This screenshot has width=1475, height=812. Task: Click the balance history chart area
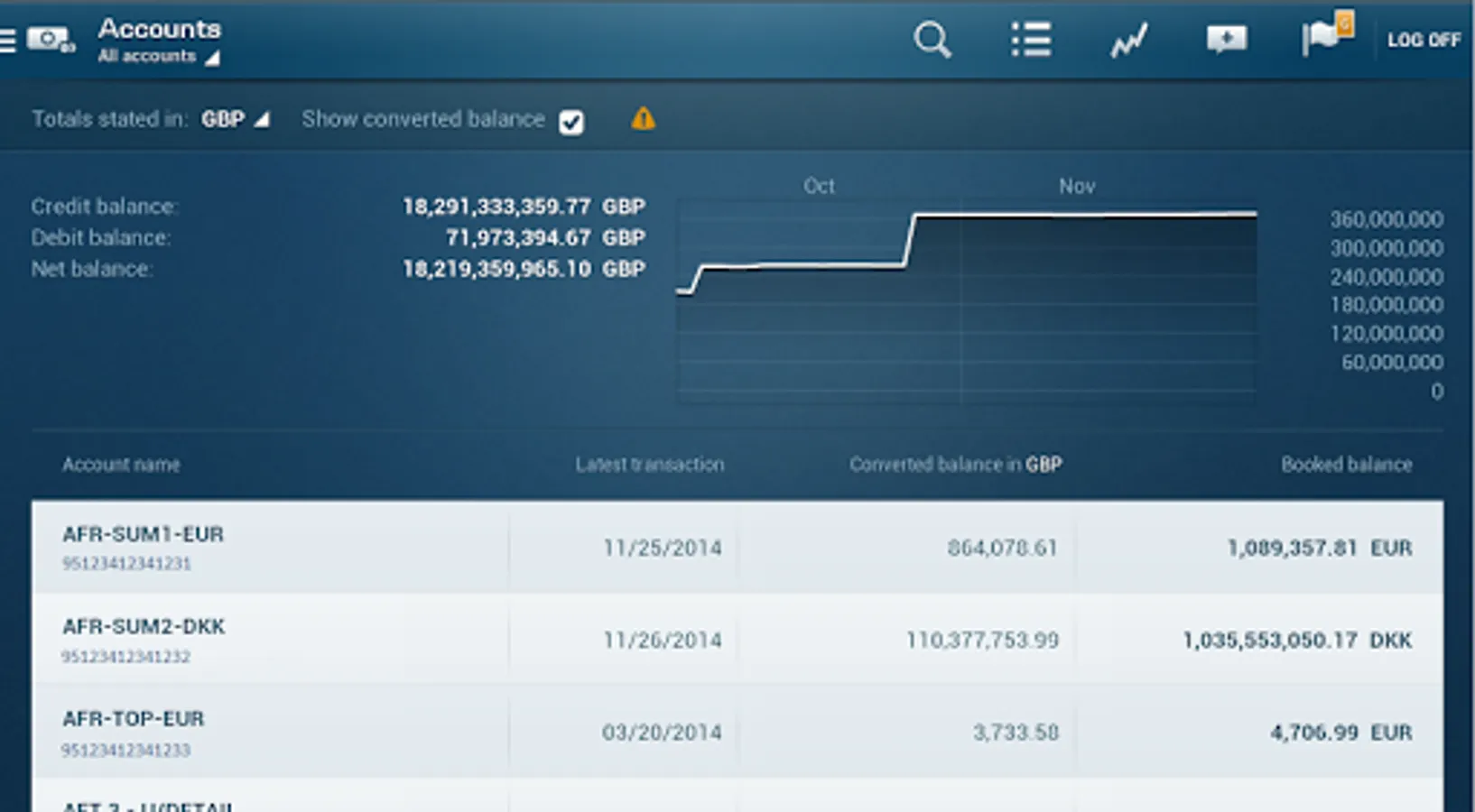tap(966, 302)
